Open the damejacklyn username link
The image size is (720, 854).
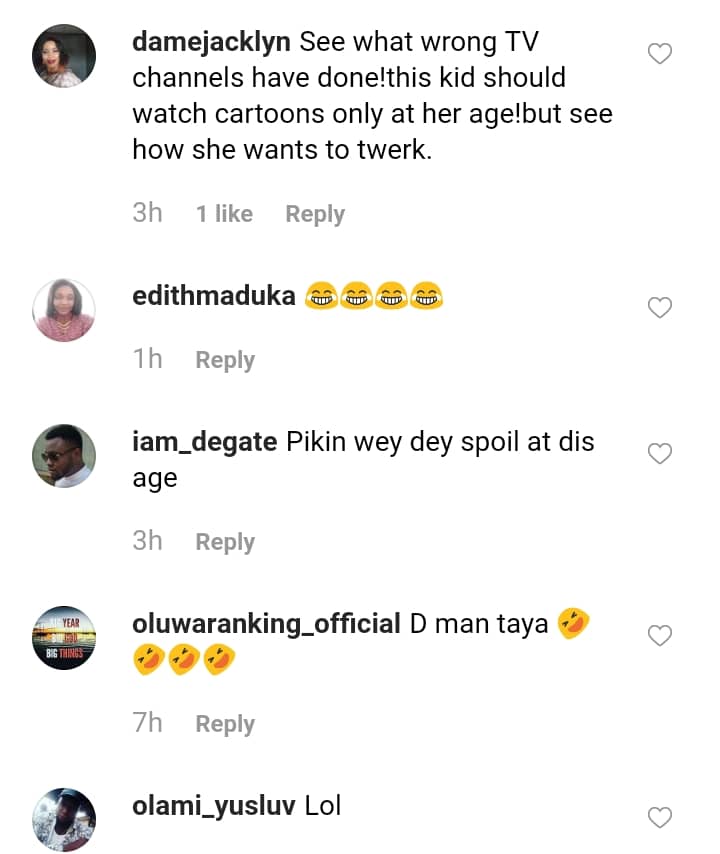[x=212, y=42]
